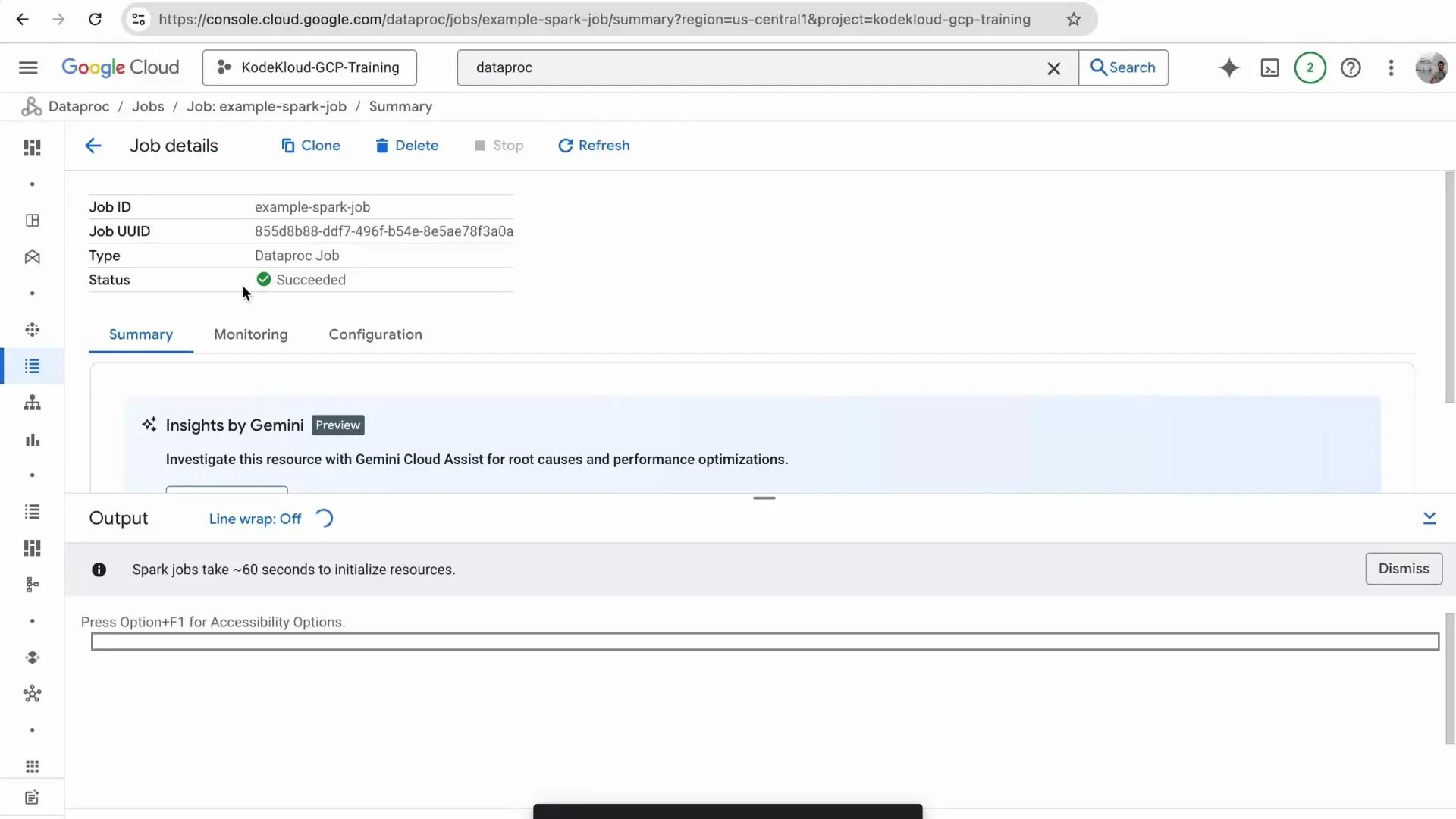Click the 'Dataproc Job' type value
This screenshot has height=819, width=1456.
(297, 256)
